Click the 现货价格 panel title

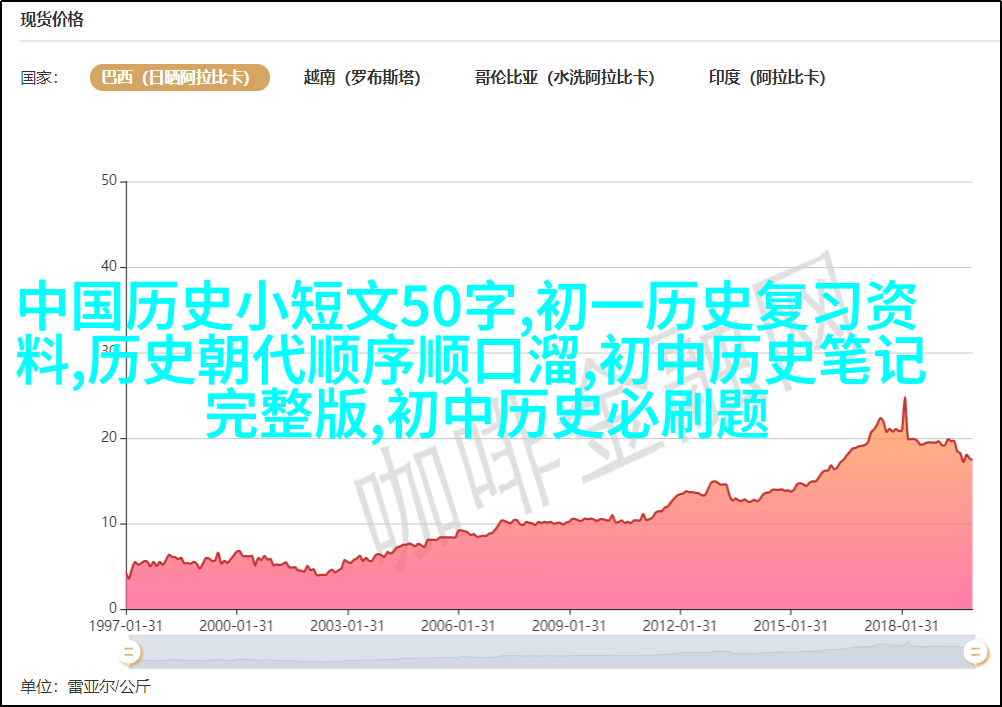tap(52, 20)
